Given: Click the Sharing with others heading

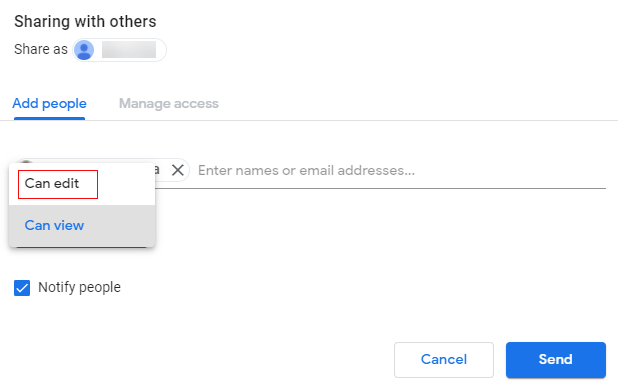Looking at the screenshot, I should tap(85, 21).
